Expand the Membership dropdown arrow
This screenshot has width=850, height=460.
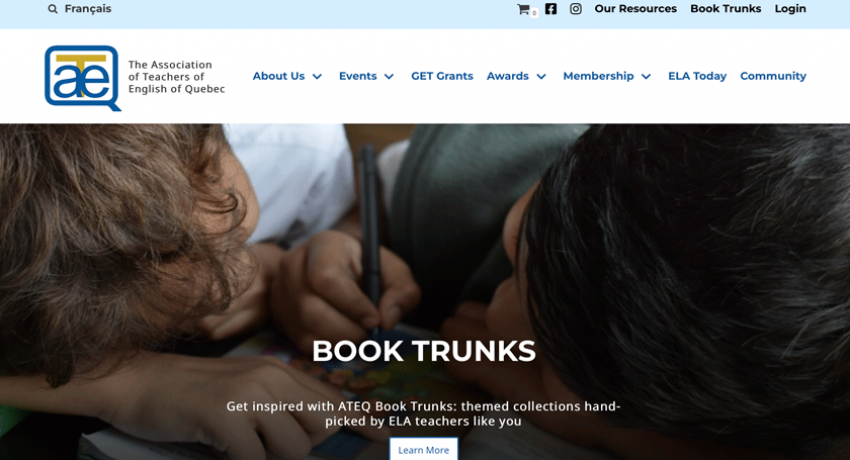coord(646,76)
